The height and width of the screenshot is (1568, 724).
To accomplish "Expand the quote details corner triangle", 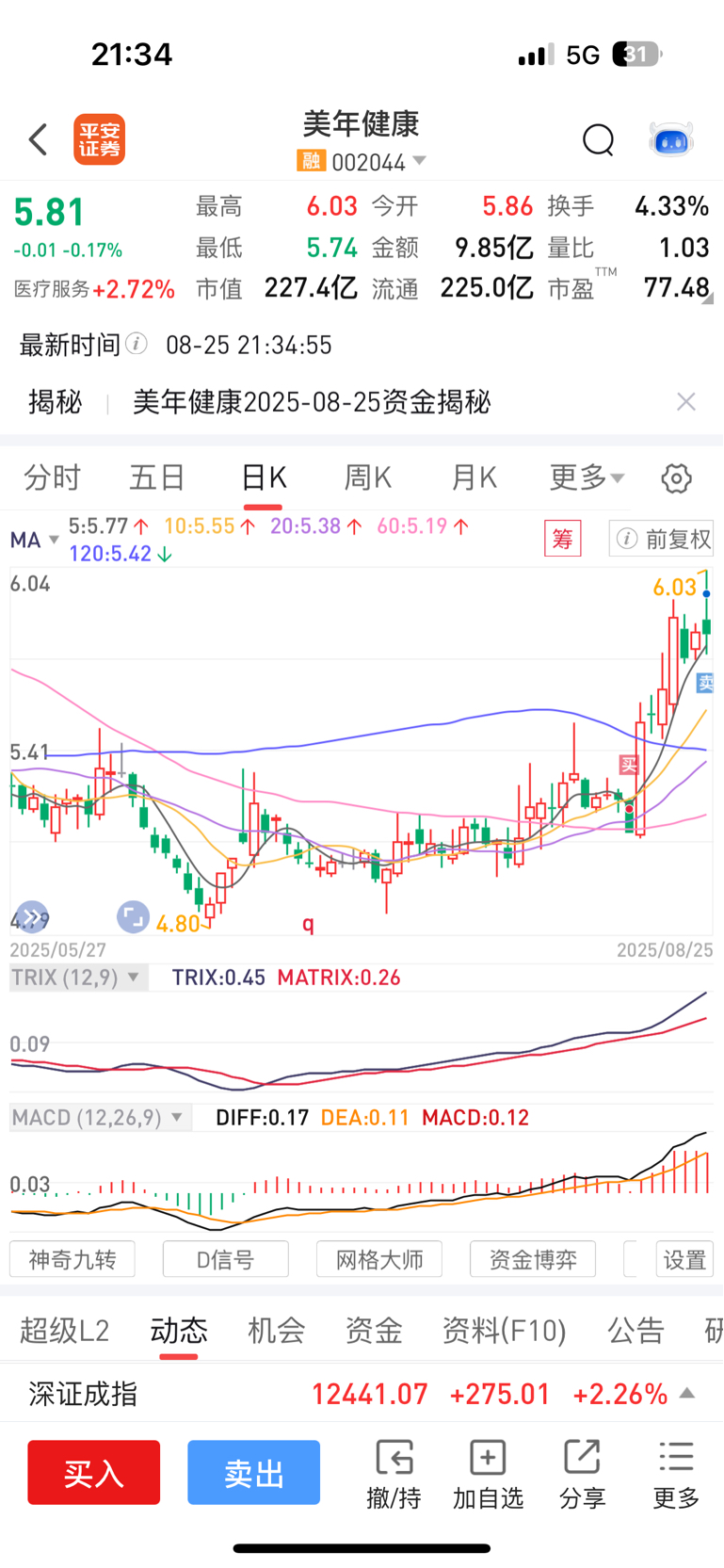I will pyautogui.click(x=707, y=298).
